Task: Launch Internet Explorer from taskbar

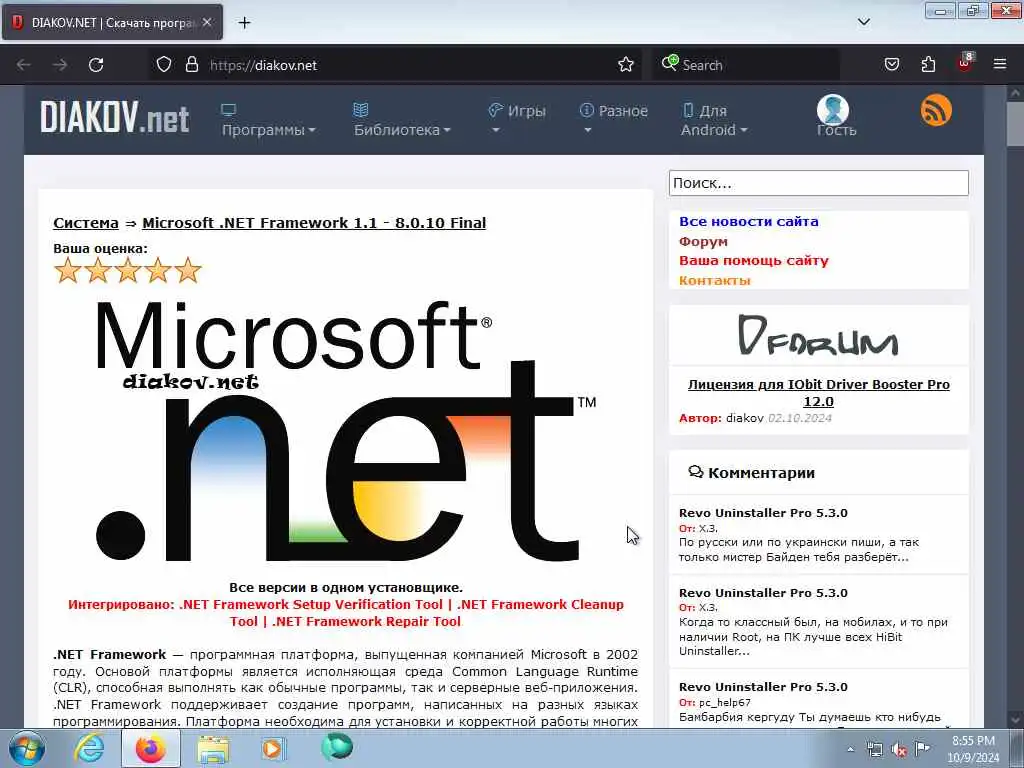Action: pos(89,748)
